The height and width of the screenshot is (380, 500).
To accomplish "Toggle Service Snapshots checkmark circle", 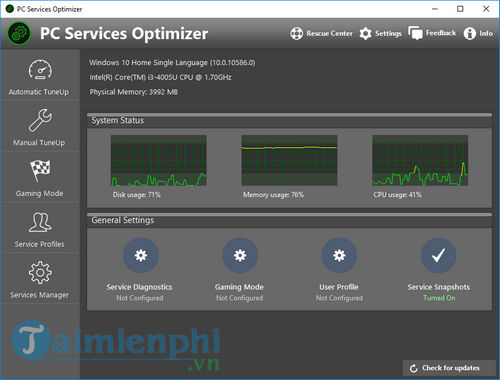I will [438, 255].
